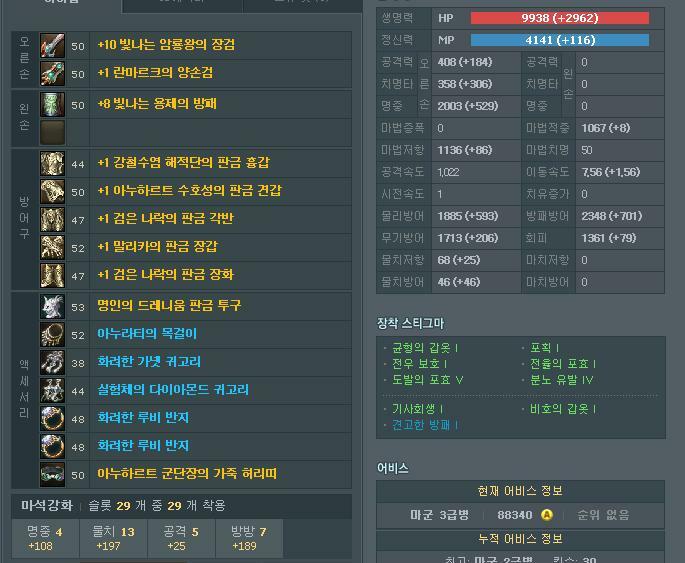Select the 명중 4 manastone tab
This screenshot has height=563, width=685.
coord(45,538)
